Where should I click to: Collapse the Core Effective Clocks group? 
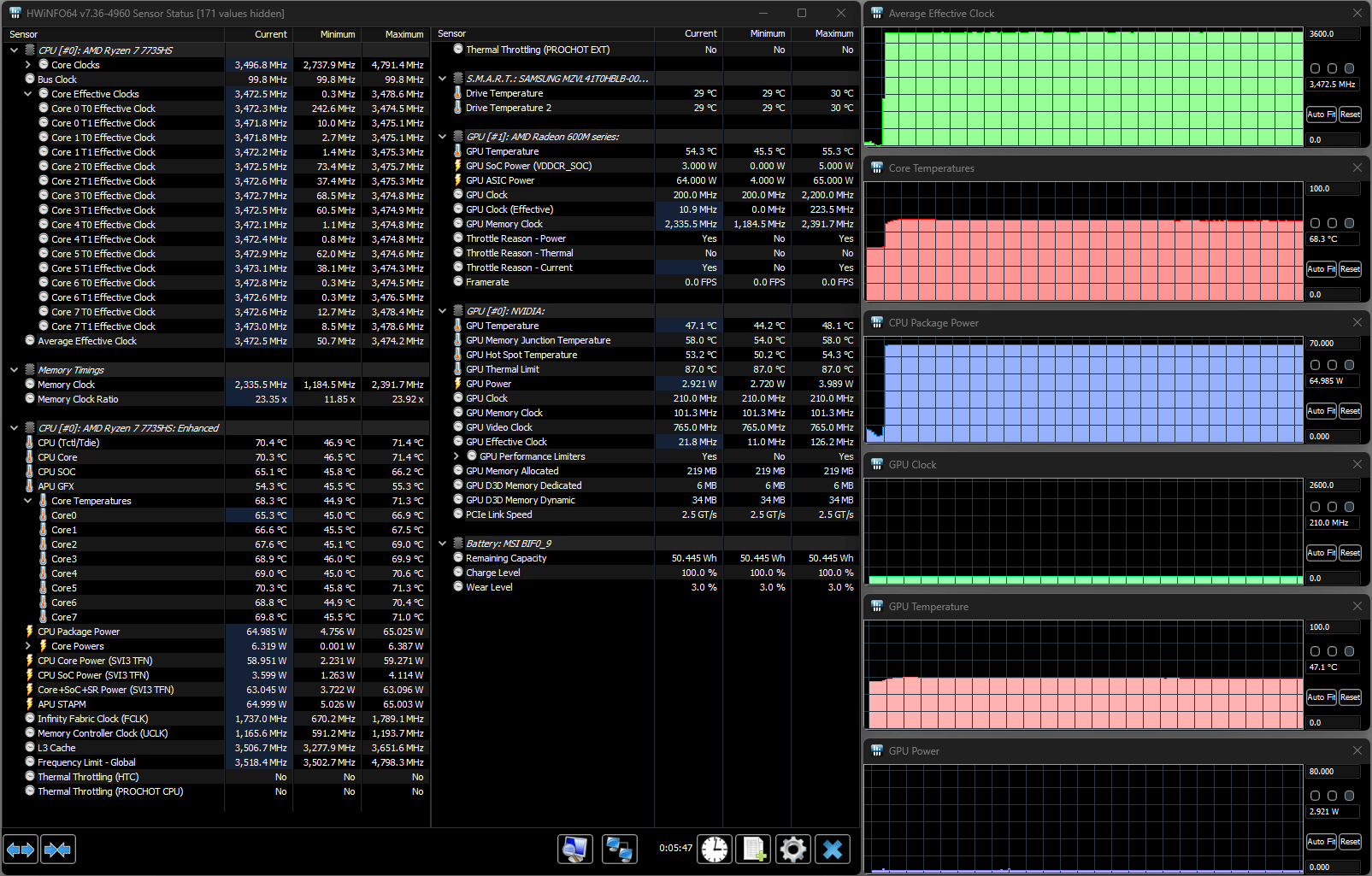[x=28, y=94]
